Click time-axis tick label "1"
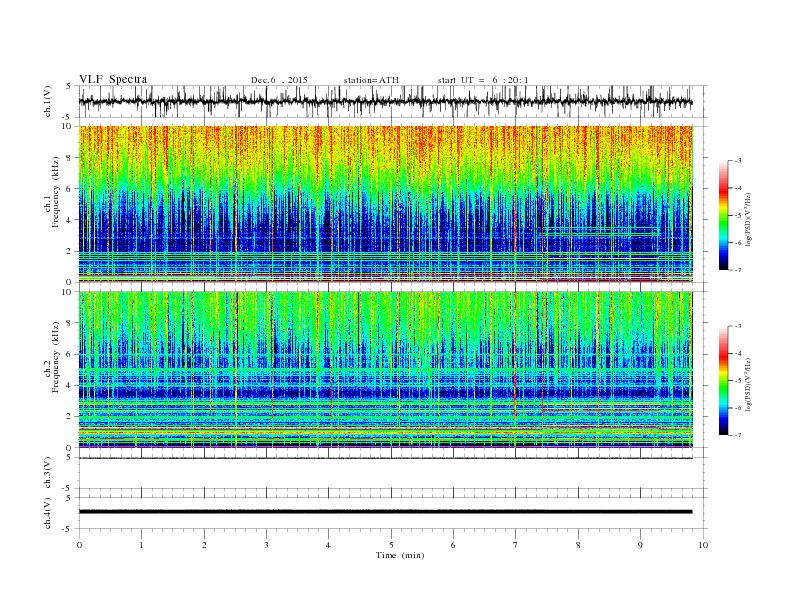Viewport: 792px width, 612px height. pos(141,545)
